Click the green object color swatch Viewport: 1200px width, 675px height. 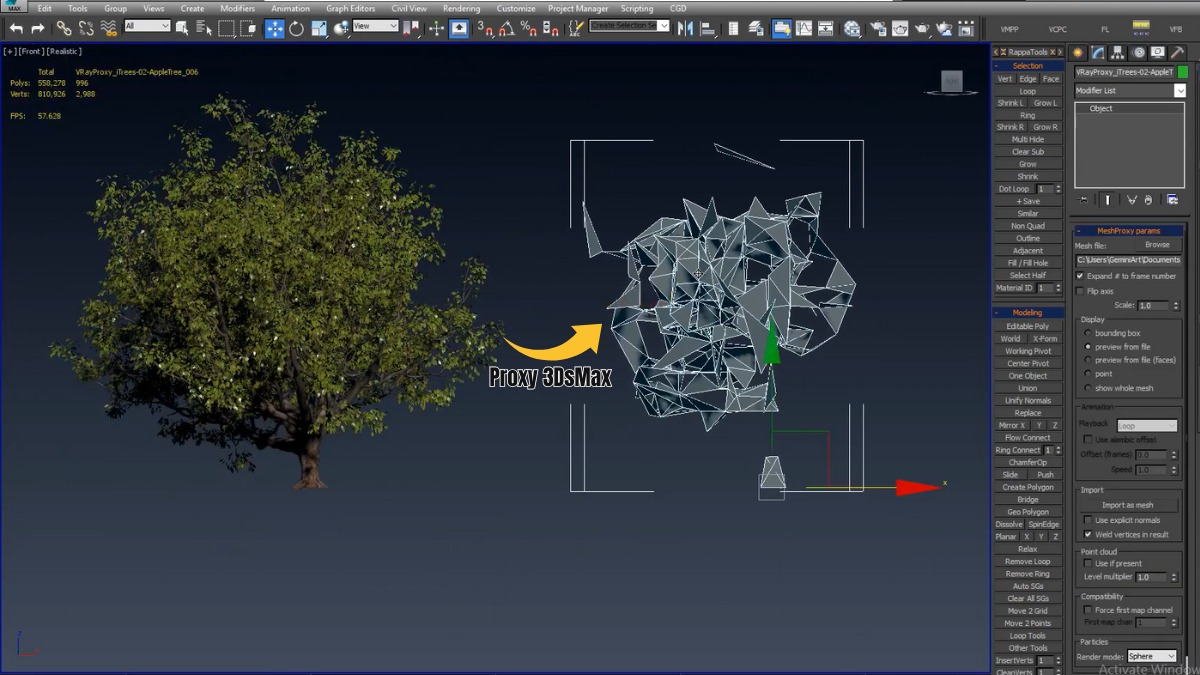pyautogui.click(x=1183, y=72)
